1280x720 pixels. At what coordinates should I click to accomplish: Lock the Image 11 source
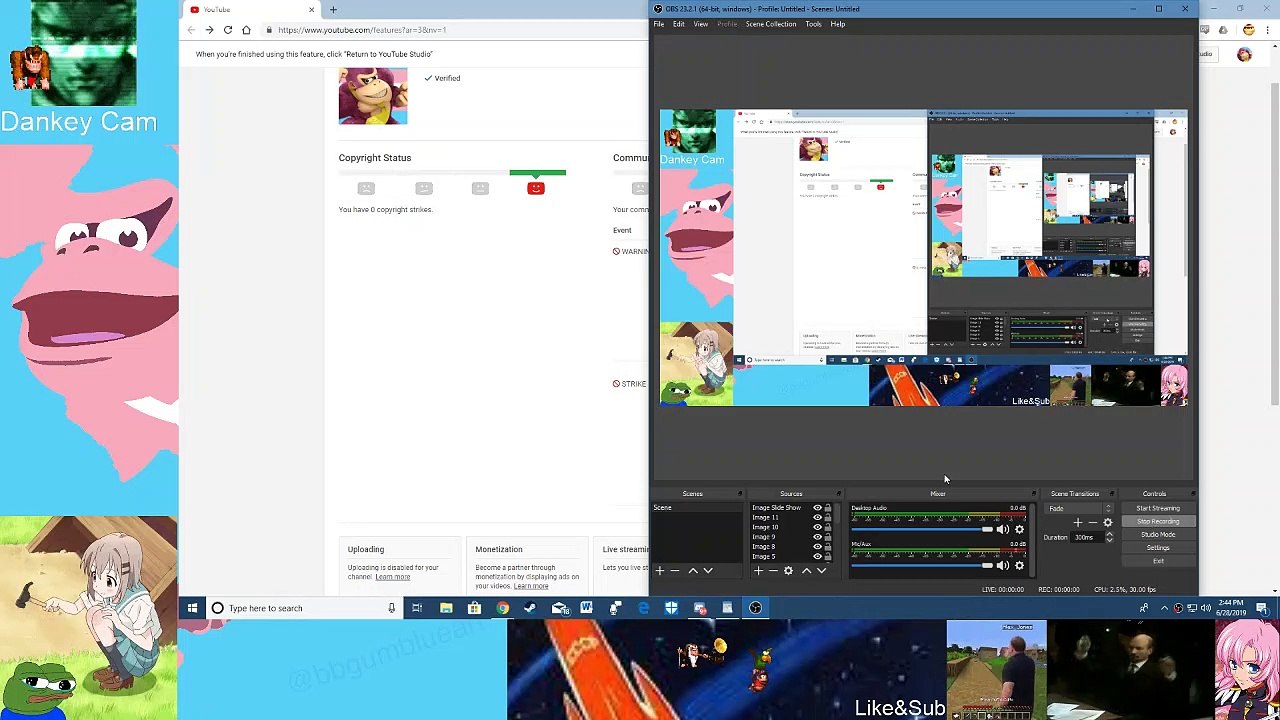click(x=828, y=518)
